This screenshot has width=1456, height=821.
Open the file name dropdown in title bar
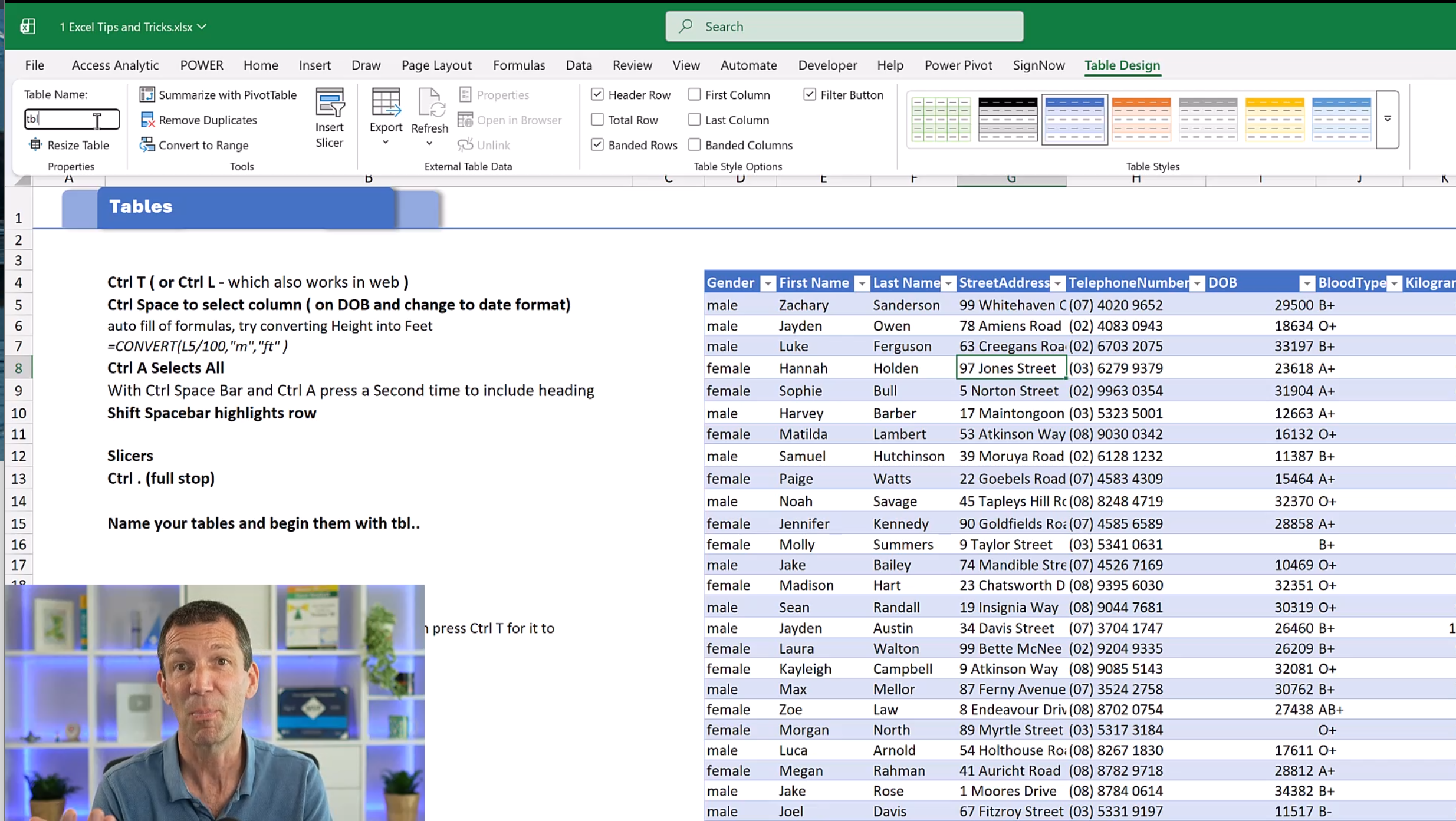(202, 27)
